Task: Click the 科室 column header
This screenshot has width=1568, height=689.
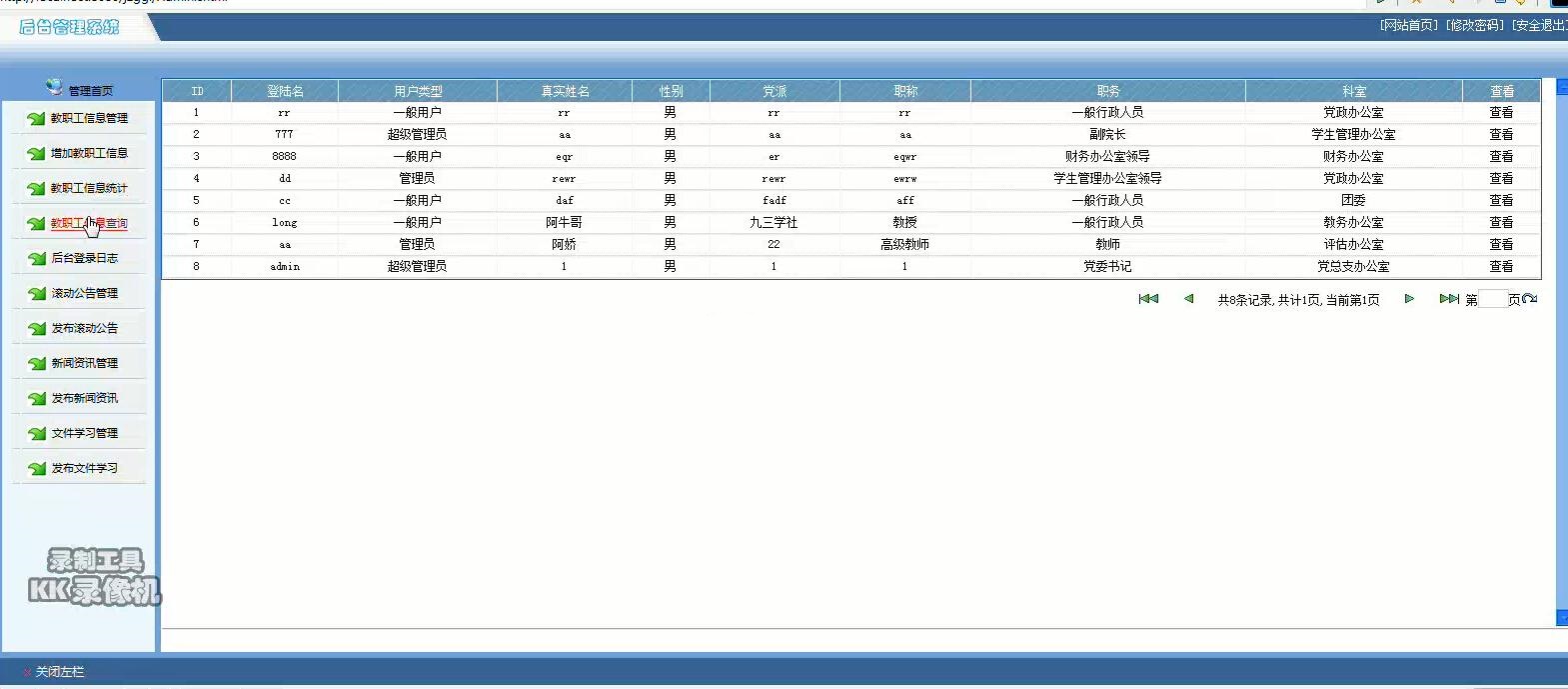Action: coord(1354,91)
